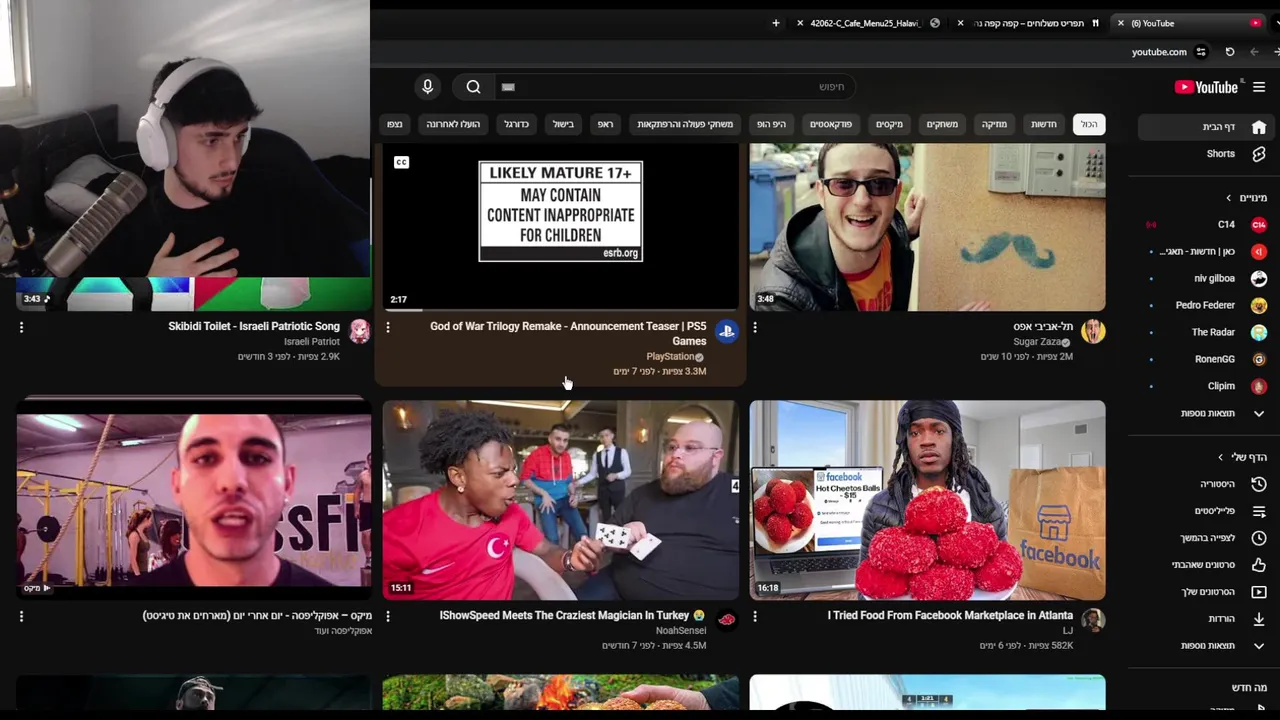Select the Recently uploaded (הועלו לאחרונה) chip
The image size is (1280, 720).
tap(454, 124)
